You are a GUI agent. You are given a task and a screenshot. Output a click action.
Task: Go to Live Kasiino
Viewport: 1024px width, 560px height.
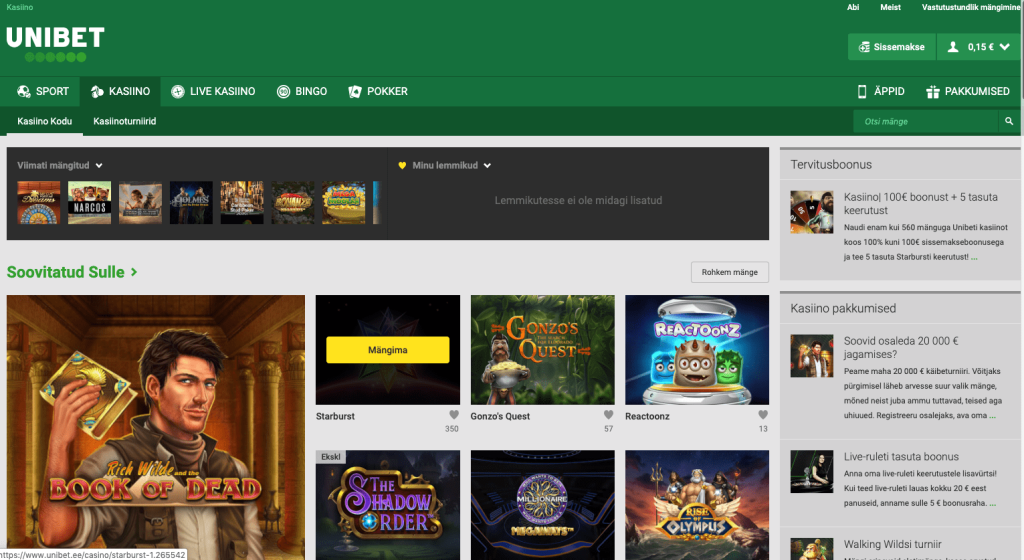(213, 91)
